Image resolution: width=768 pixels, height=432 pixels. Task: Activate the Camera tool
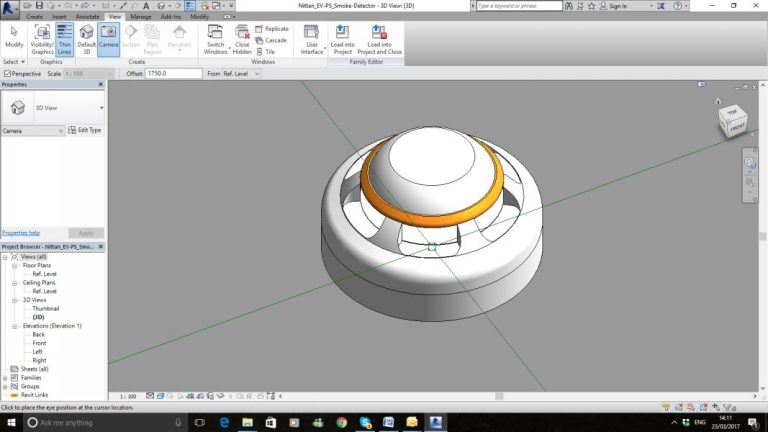108,37
